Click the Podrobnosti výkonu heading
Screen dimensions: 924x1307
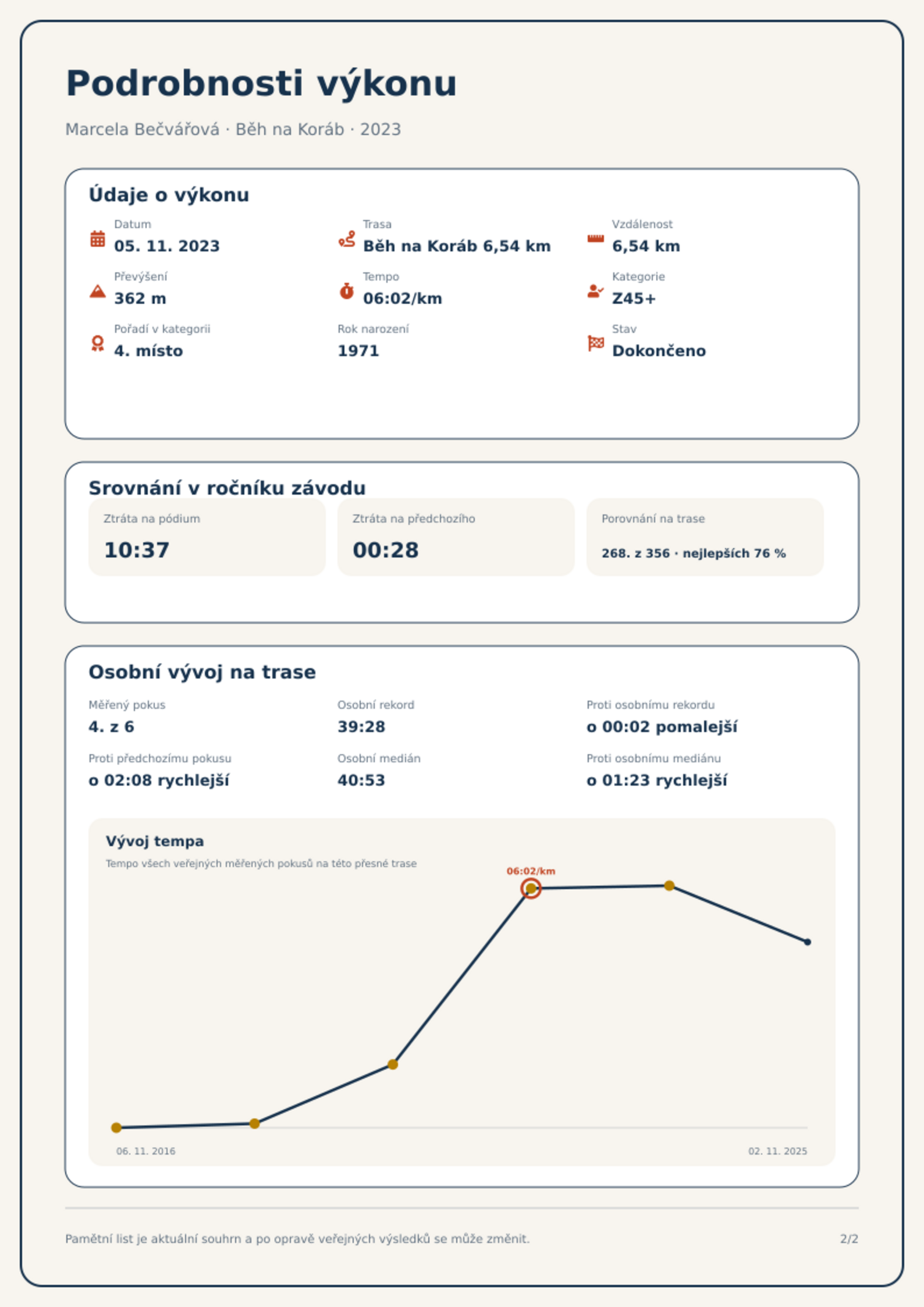pos(261,84)
